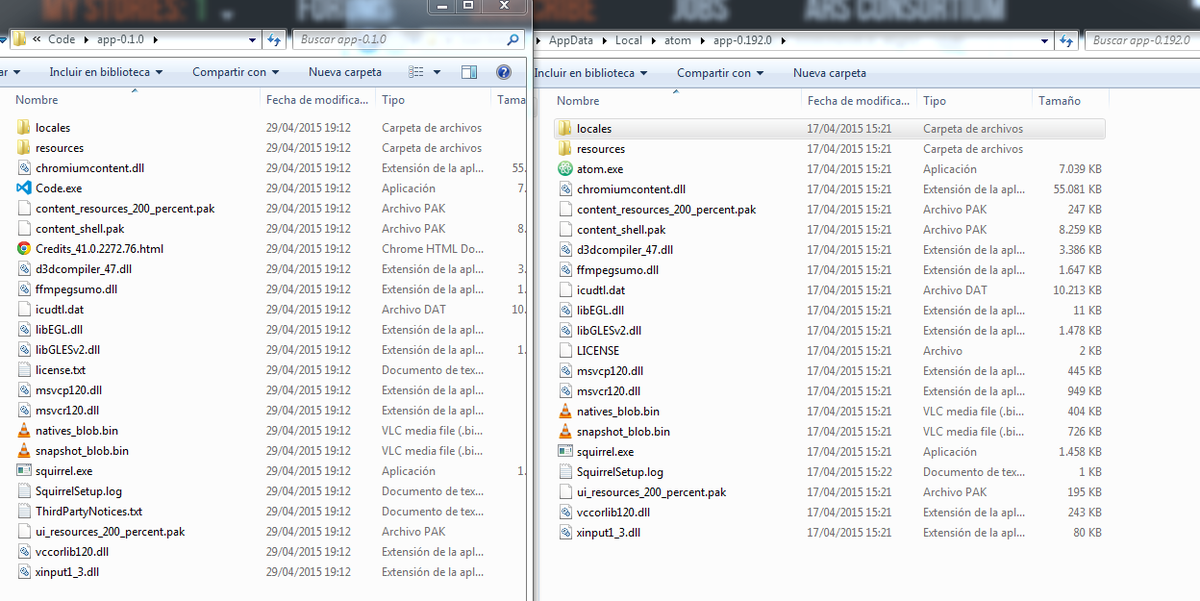Change view using the view options icon

pyautogui.click(x=417, y=72)
